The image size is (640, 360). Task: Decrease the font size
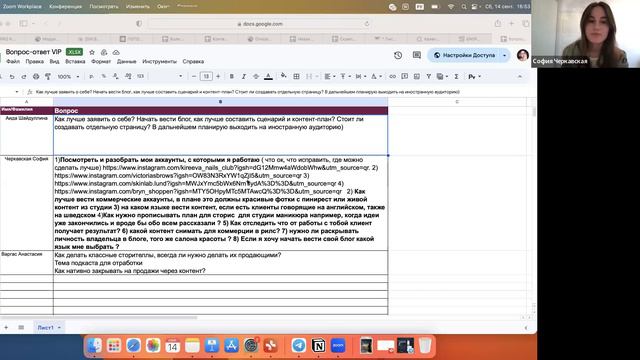coord(194,76)
